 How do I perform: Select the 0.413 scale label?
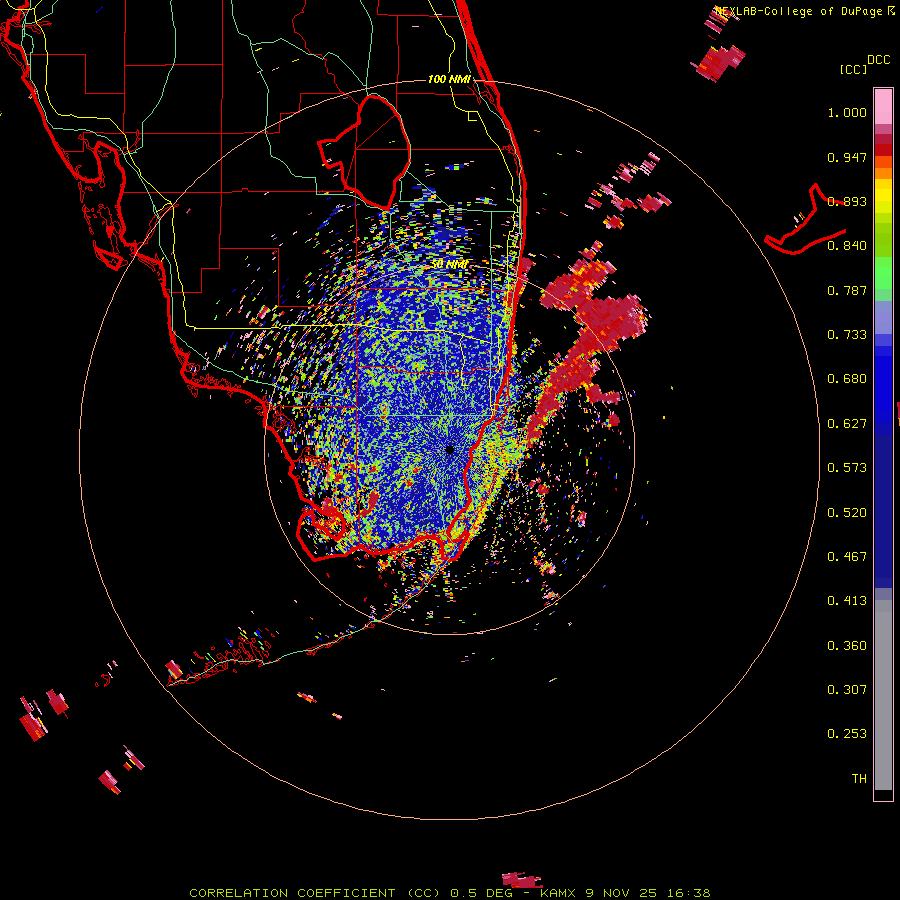tap(847, 601)
